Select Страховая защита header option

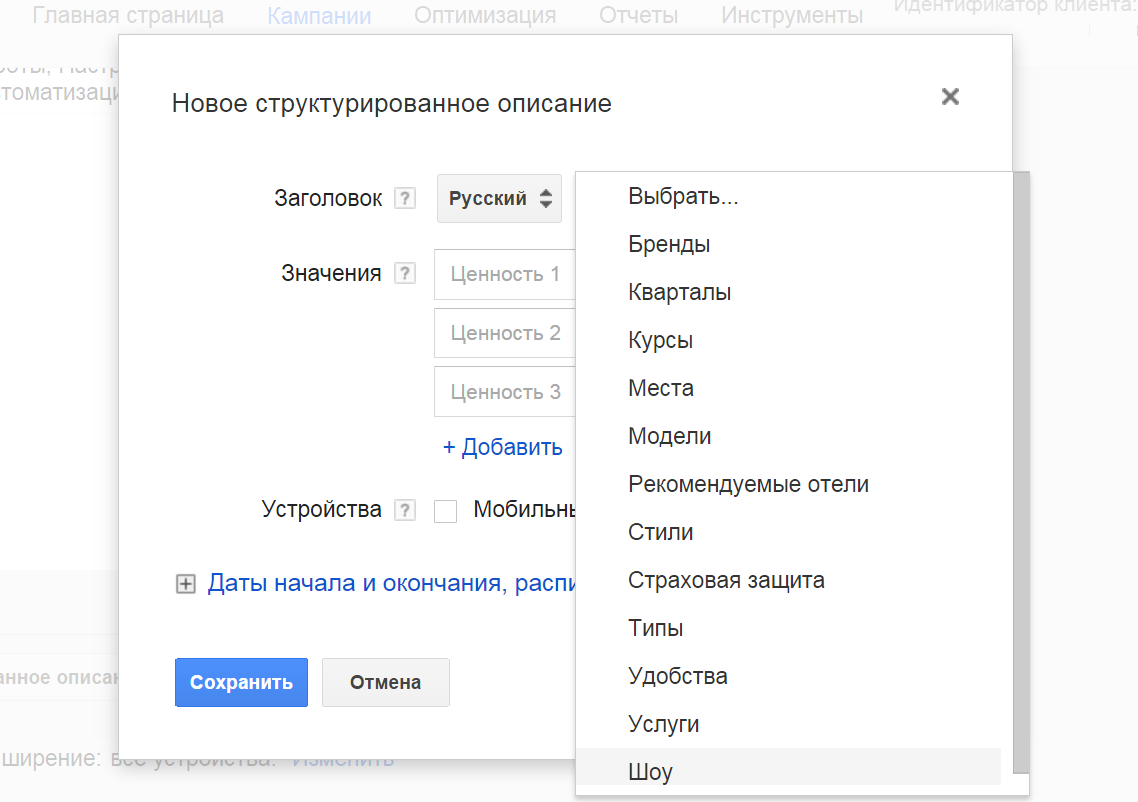[726, 580]
